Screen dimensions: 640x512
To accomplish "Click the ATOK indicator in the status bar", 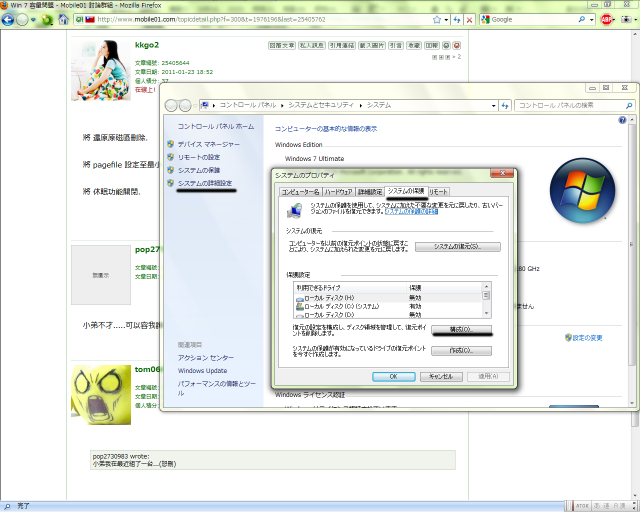I will [582, 506].
